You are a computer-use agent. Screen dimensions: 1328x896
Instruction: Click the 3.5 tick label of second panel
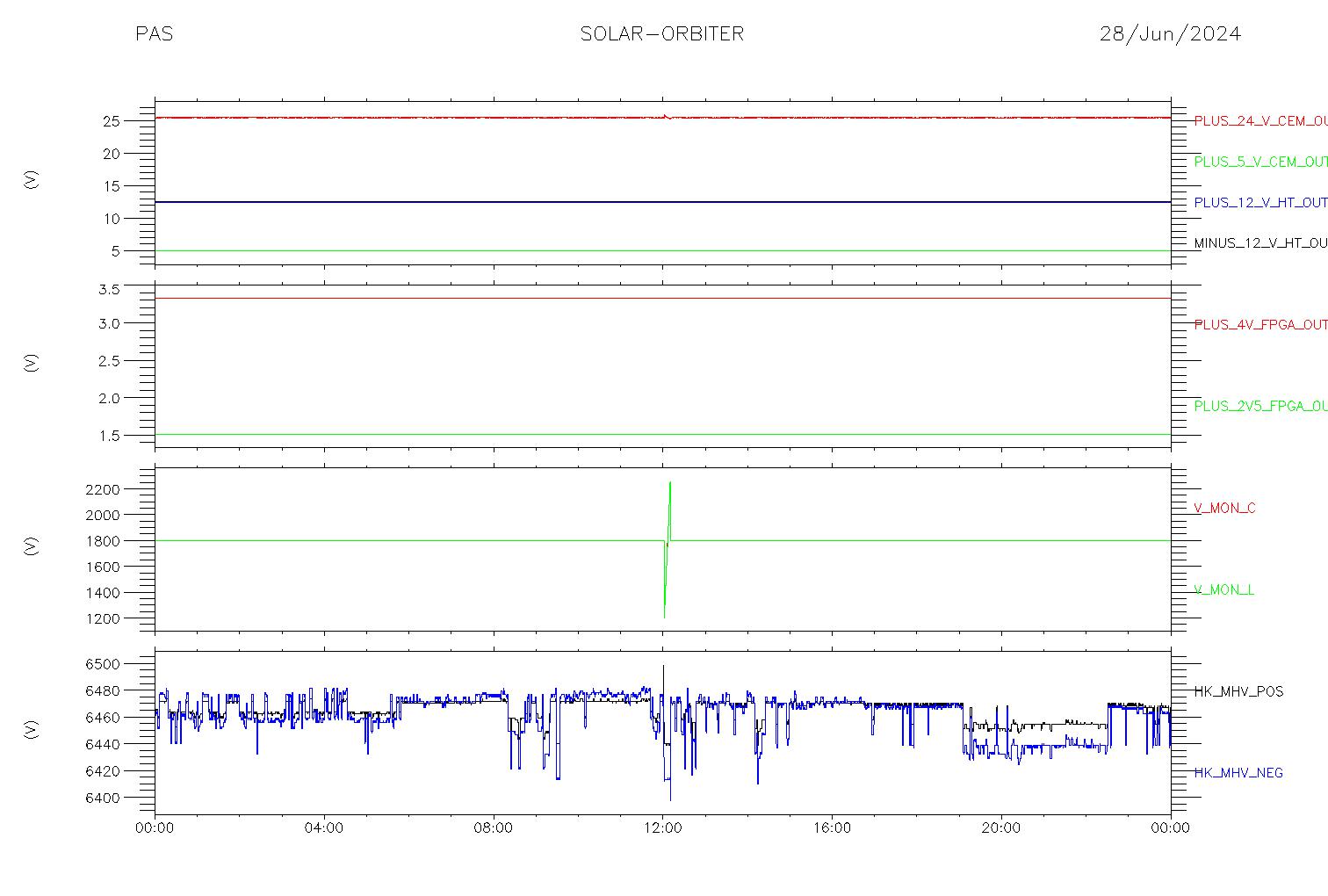109,289
